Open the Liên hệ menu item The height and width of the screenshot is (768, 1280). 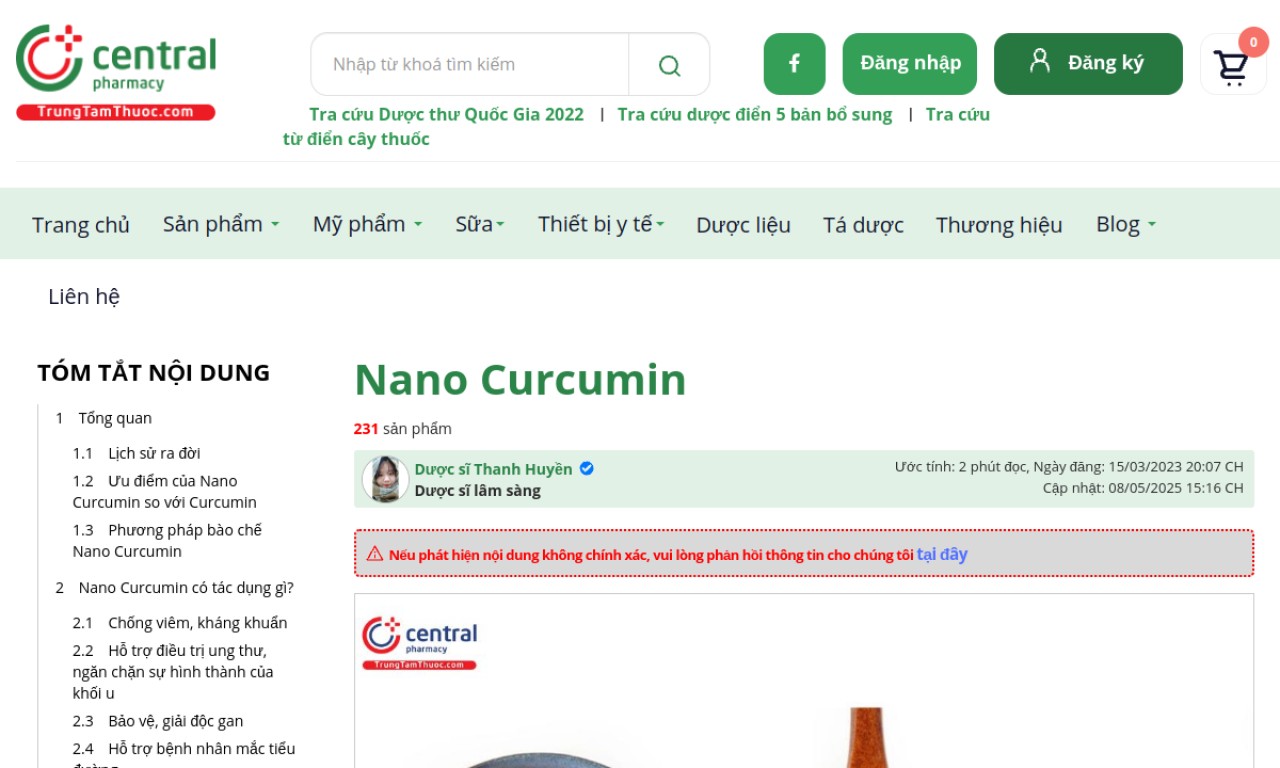point(84,297)
